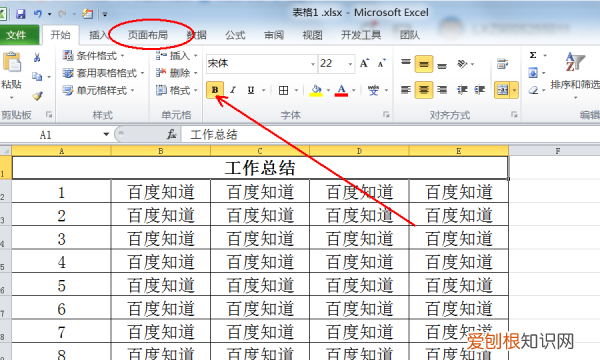Click the Decrease Font Size icon
Image resolution: width=600 pixels, height=360 pixels.
(x=382, y=63)
